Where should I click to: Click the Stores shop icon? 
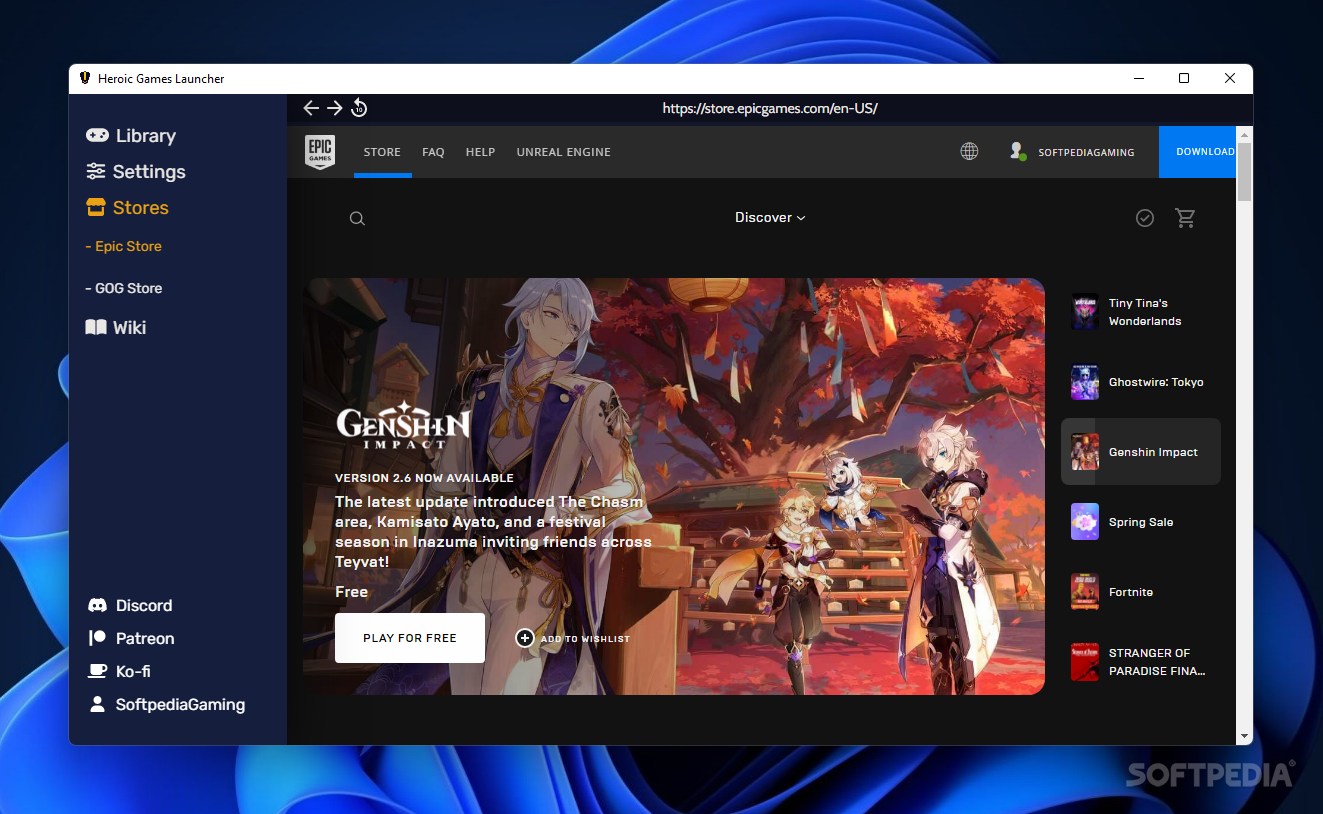pos(96,207)
